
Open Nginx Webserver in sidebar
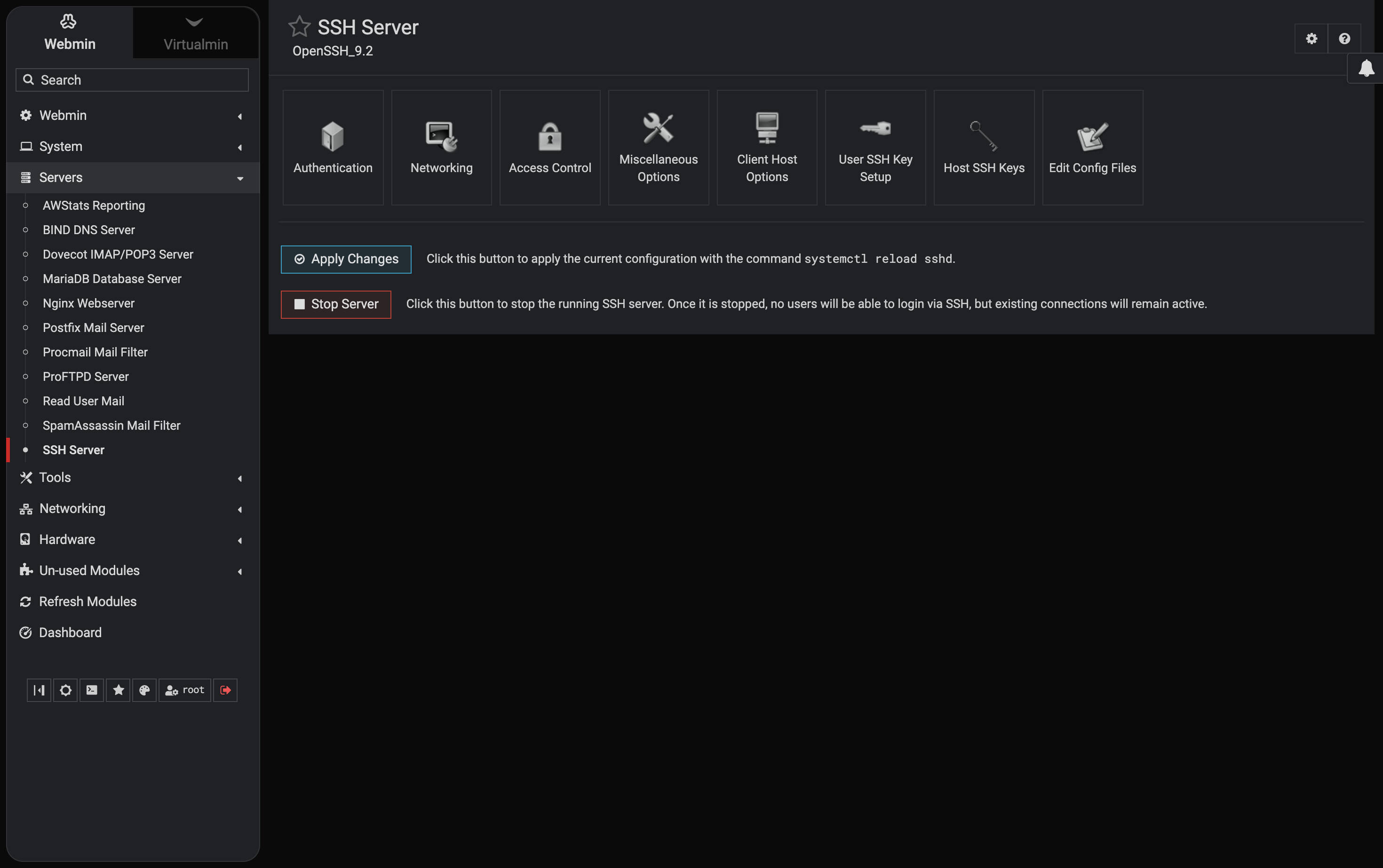coord(88,303)
